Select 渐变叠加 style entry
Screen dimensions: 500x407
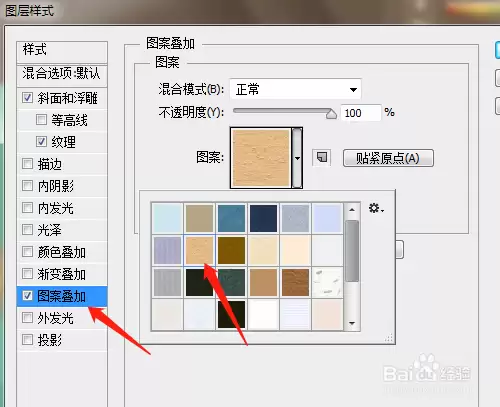point(62,274)
